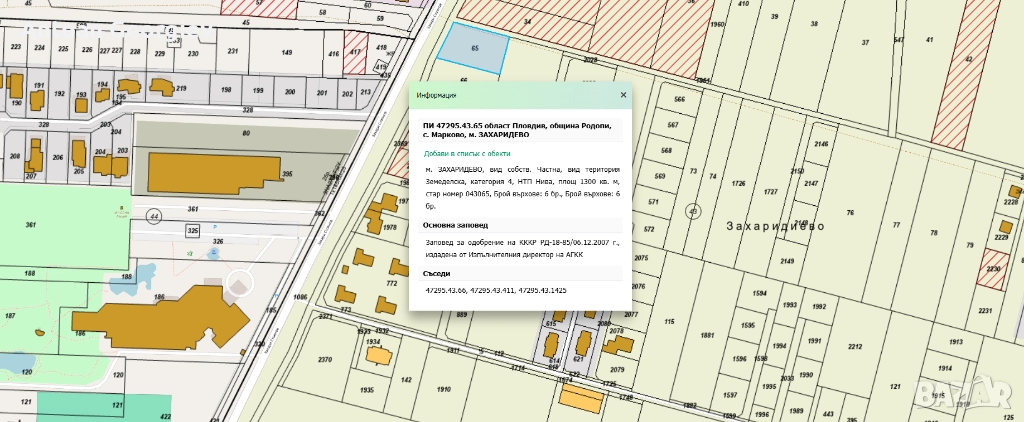
Task: Close the Информация popup
Action: tap(623, 96)
